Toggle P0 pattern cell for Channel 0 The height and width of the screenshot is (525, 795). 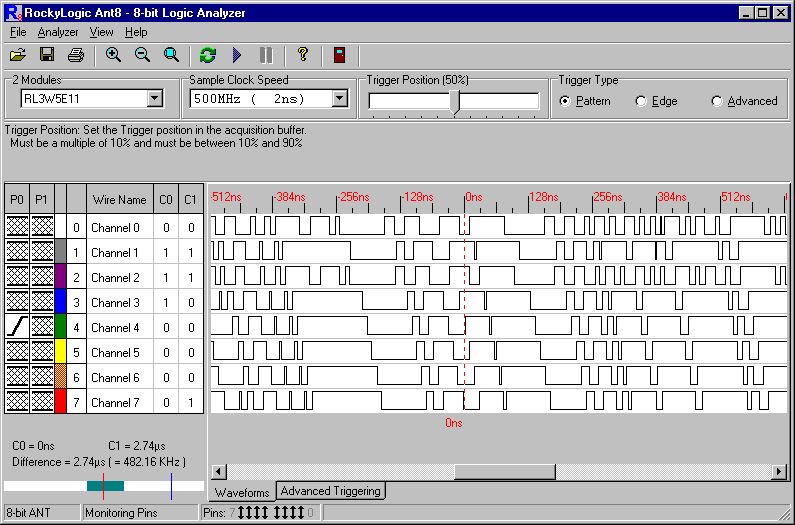pyautogui.click(x=17, y=227)
